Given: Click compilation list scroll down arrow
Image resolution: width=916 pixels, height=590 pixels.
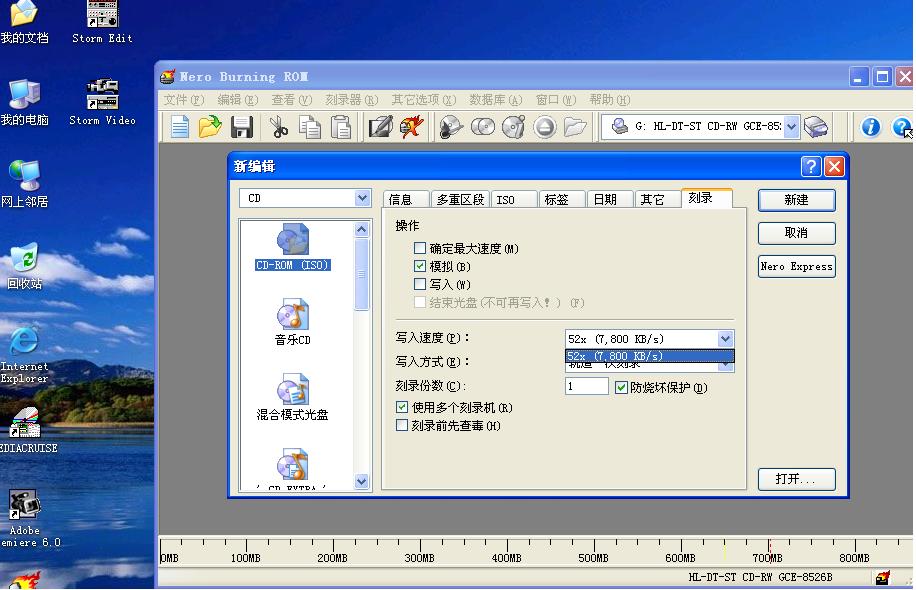Looking at the screenshot, I should click(x=362, y=481).
